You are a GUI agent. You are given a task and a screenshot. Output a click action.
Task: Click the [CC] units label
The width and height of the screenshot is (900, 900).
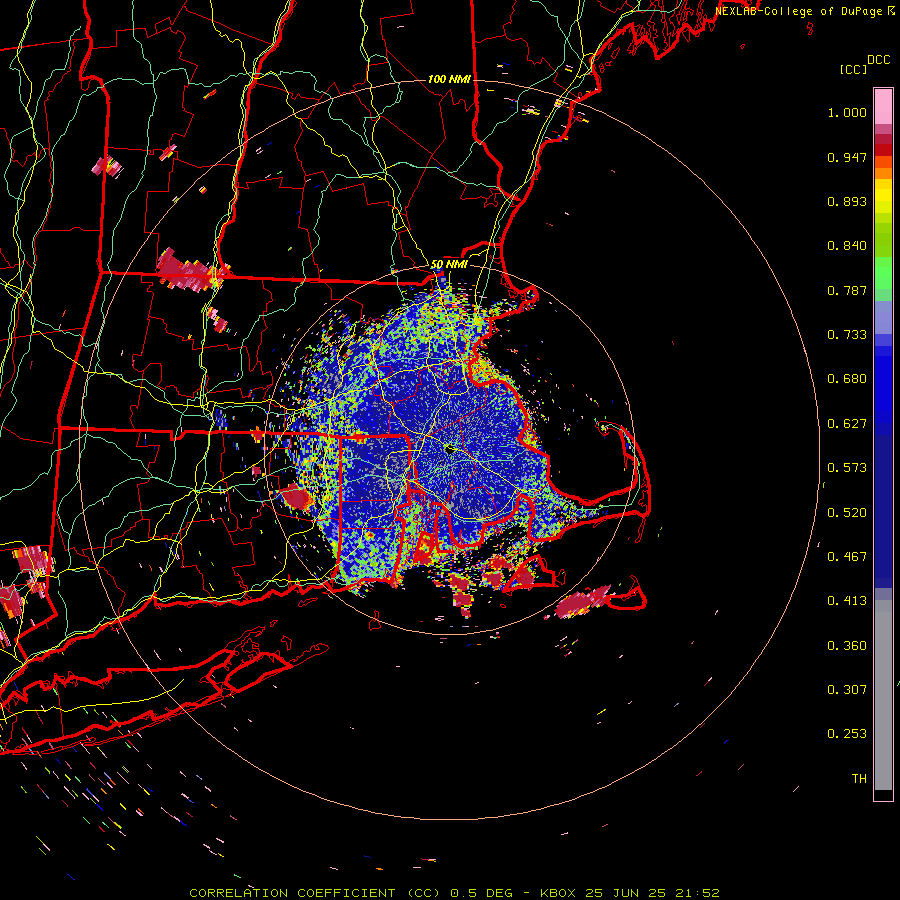pyautogui.click(x=853, y=69)
